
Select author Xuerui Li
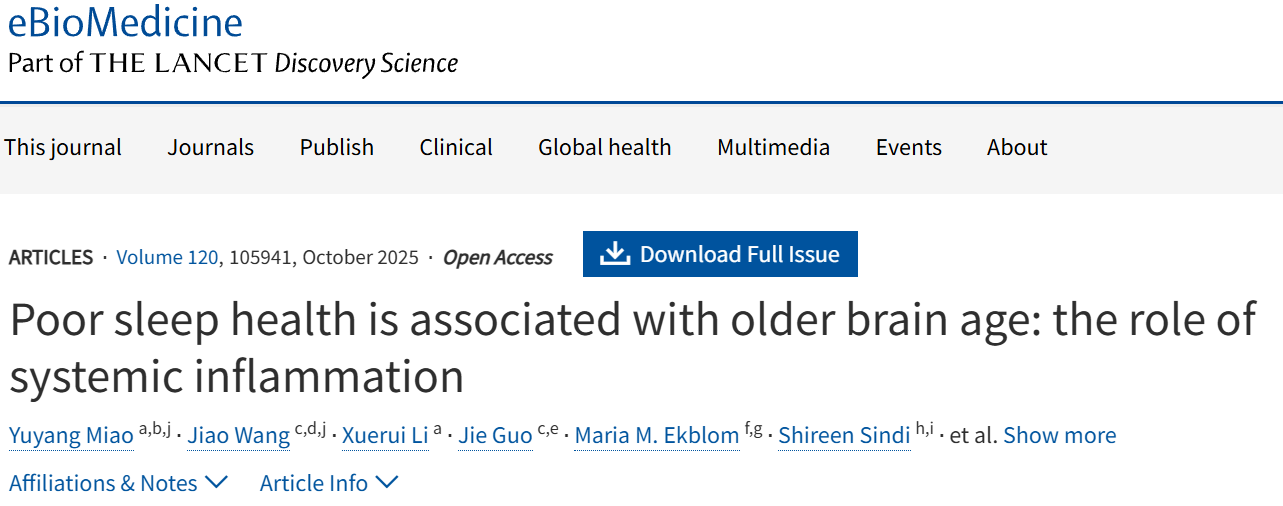385,436
